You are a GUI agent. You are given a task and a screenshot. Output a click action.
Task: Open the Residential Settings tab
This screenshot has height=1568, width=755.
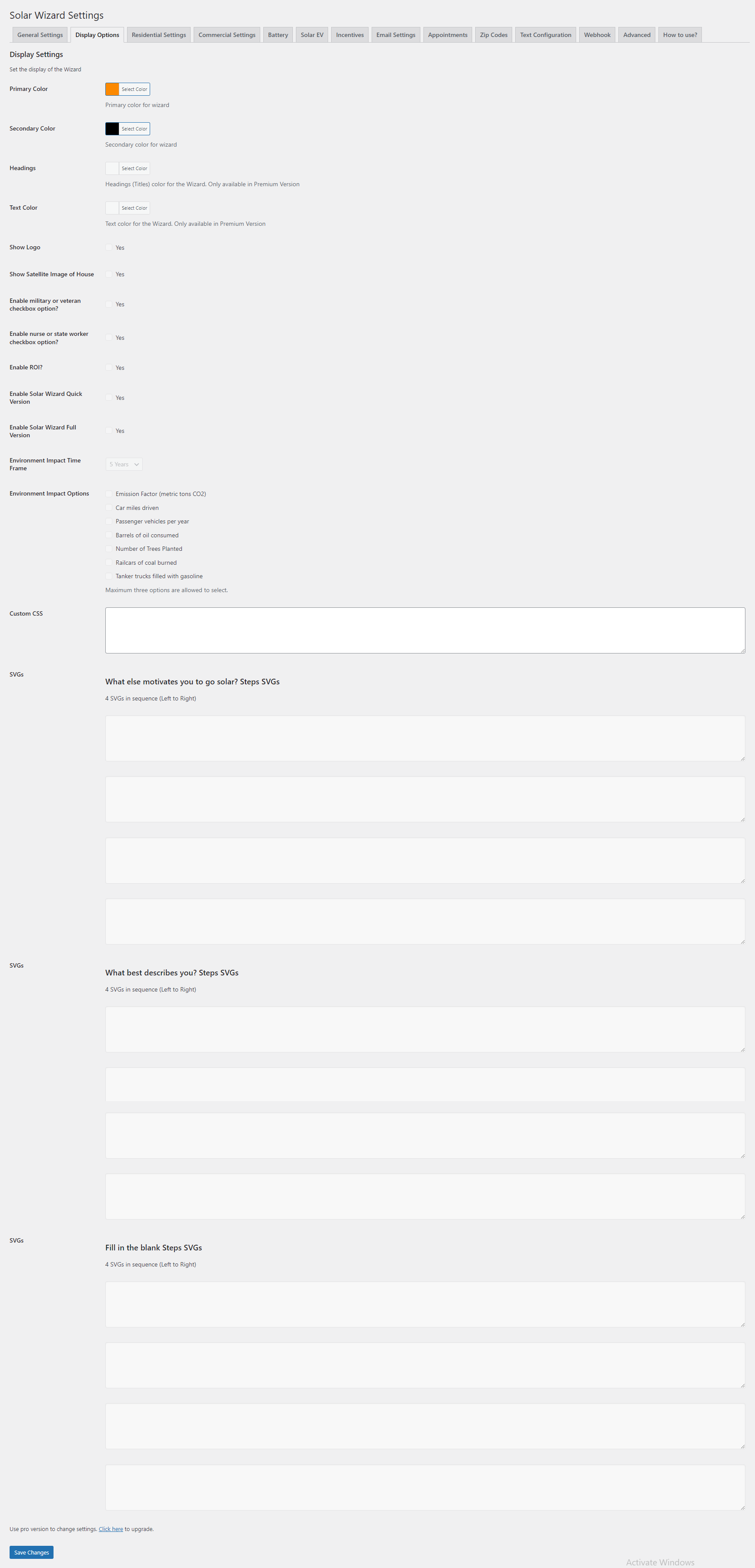click(159, 35)
